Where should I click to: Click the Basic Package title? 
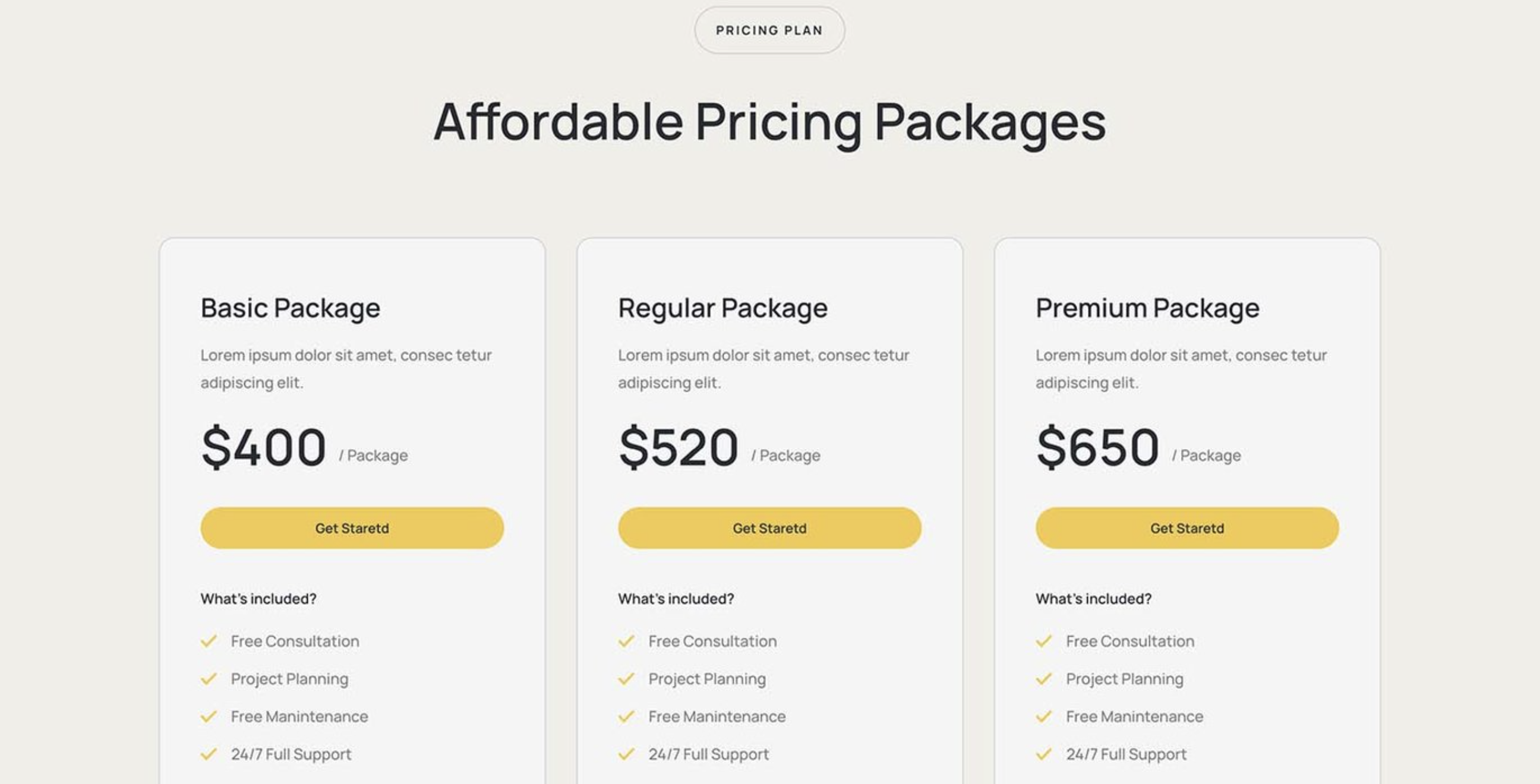tap(291, 308)
